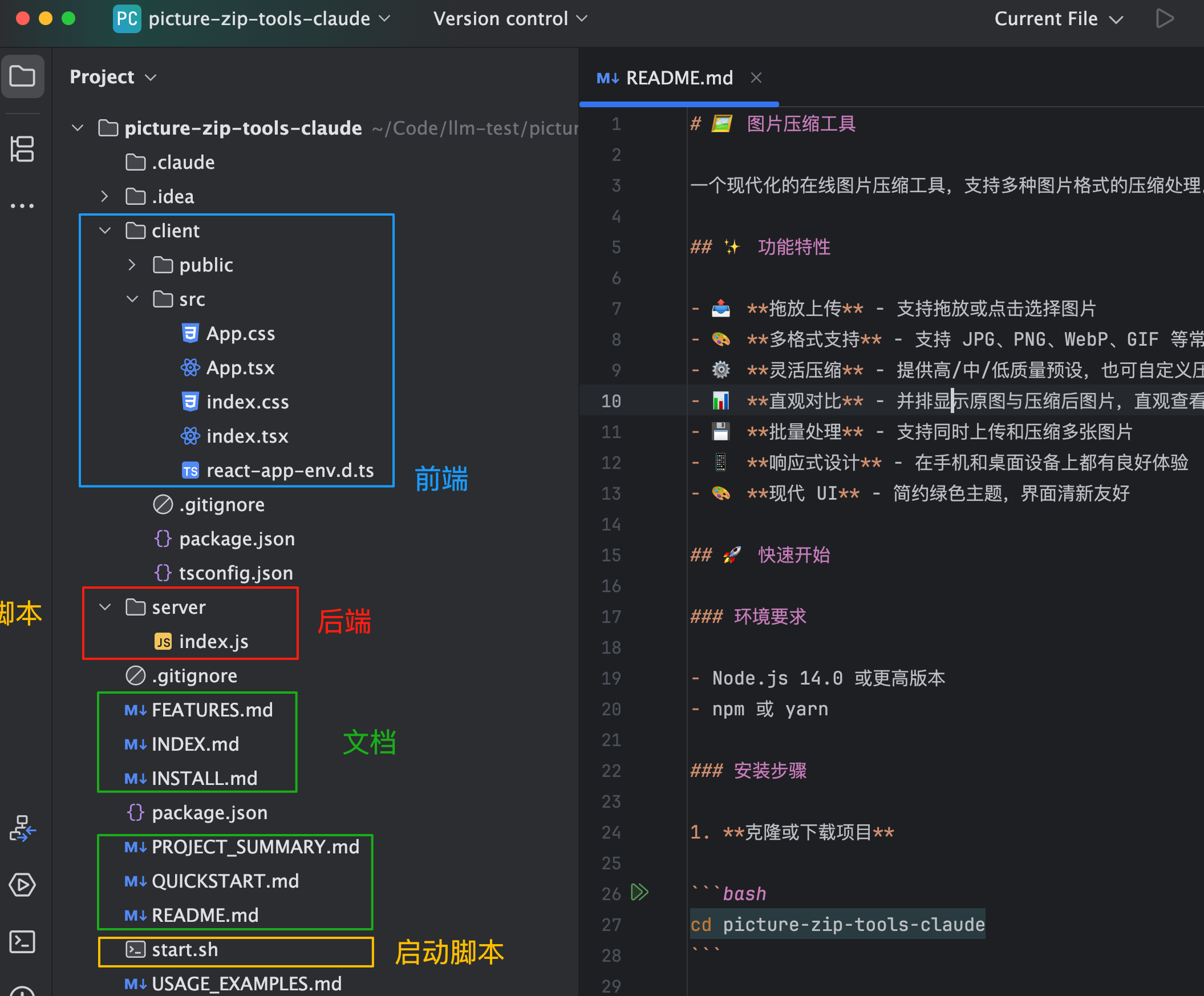Expand the public folder
1204x996 pixels.
point(132,265)
